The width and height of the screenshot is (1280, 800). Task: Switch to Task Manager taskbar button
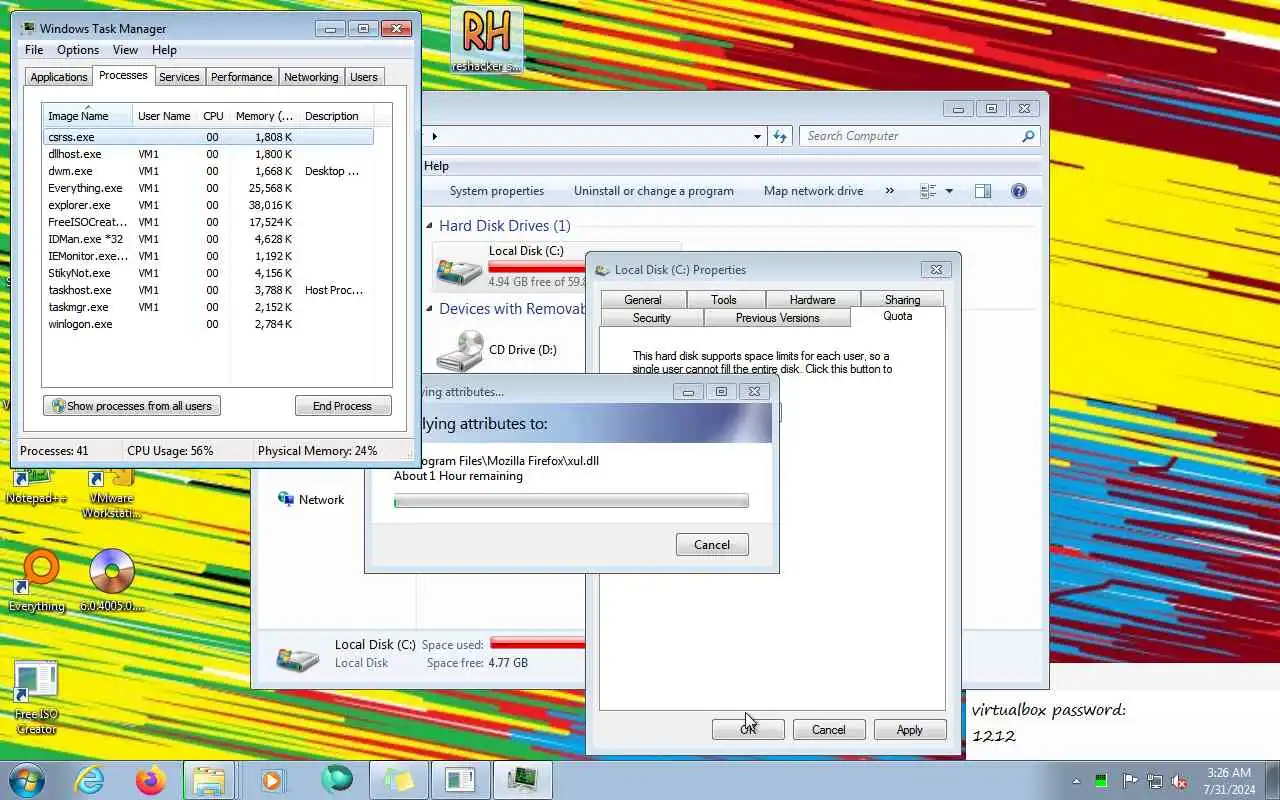coord(522,780)
